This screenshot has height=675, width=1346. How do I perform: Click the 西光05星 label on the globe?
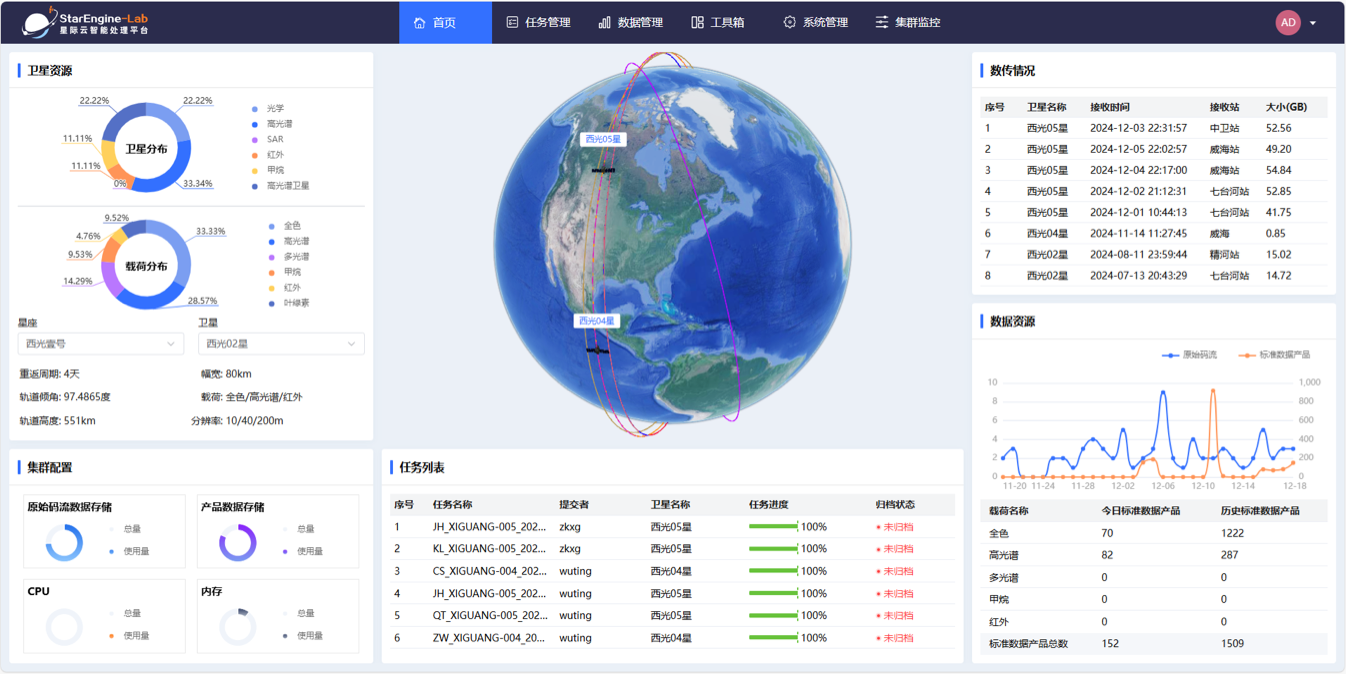pos(603,139)
